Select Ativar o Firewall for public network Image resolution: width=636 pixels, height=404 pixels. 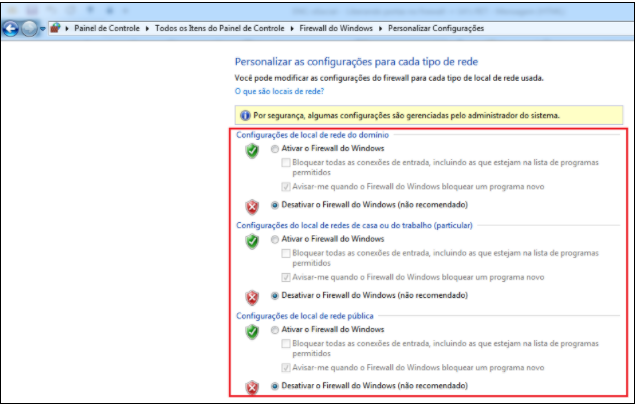pos(275,330)
